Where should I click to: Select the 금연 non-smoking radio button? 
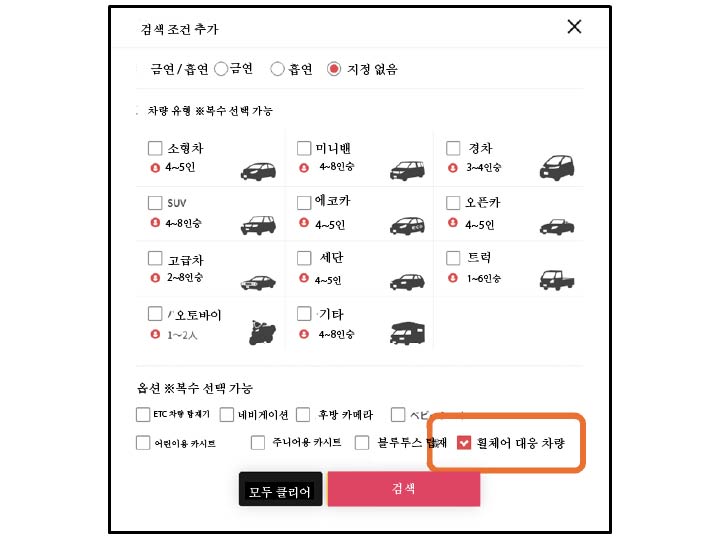click(221, 69)
